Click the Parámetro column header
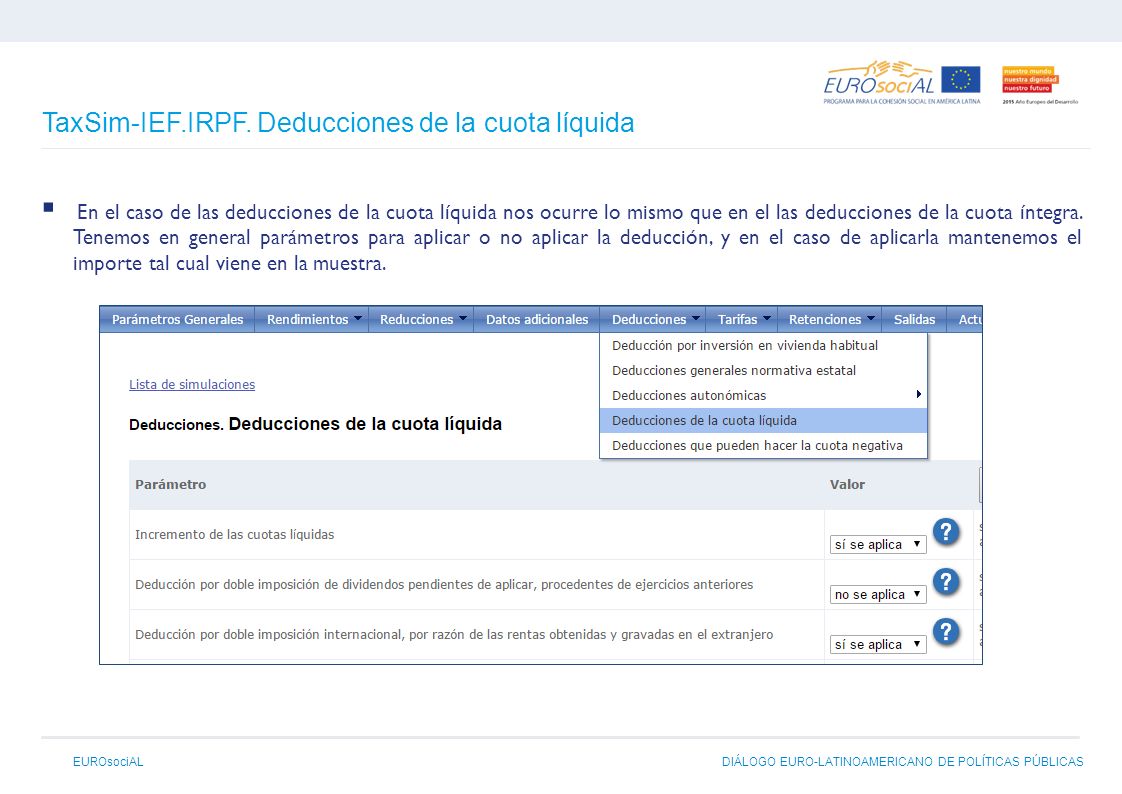The height and width of the screenshot is (794, 1122). 170,484
